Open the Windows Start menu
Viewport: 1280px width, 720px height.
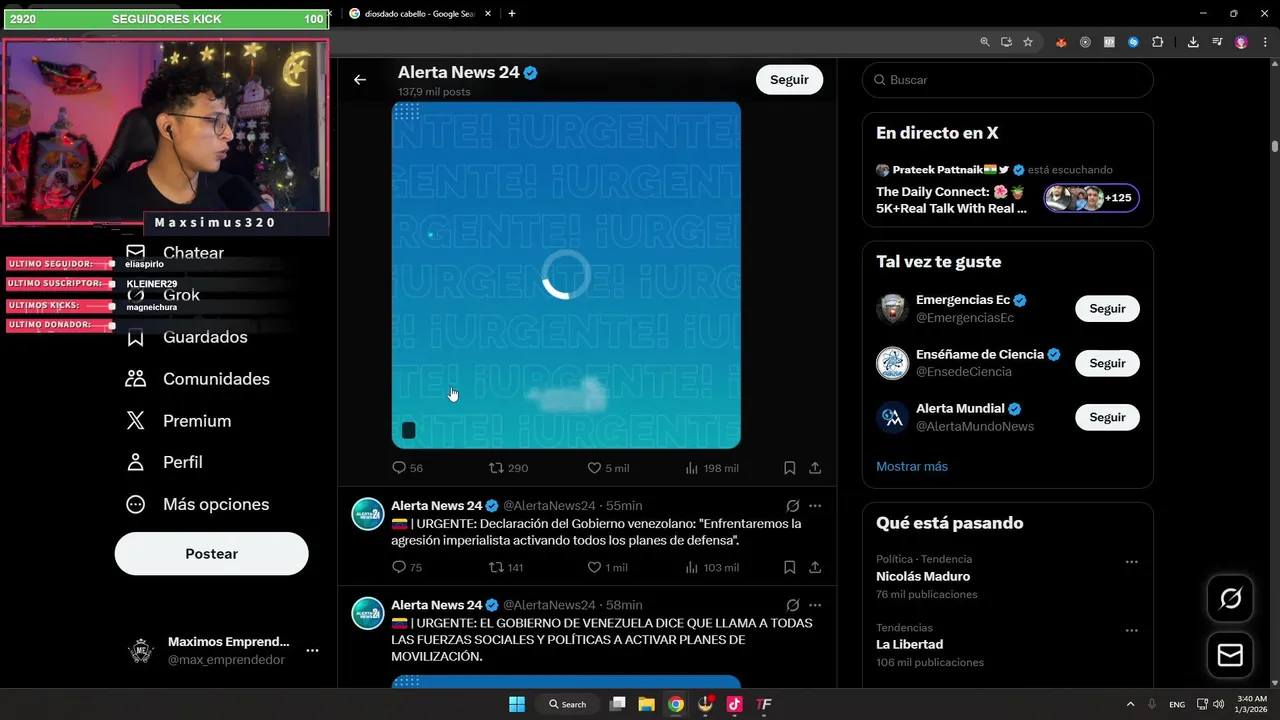pos(517,704)
